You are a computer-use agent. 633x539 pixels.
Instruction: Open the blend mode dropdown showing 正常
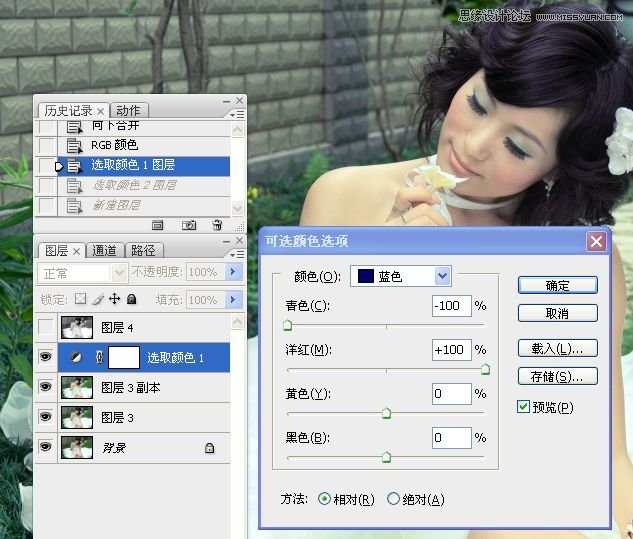click(83, 273)
